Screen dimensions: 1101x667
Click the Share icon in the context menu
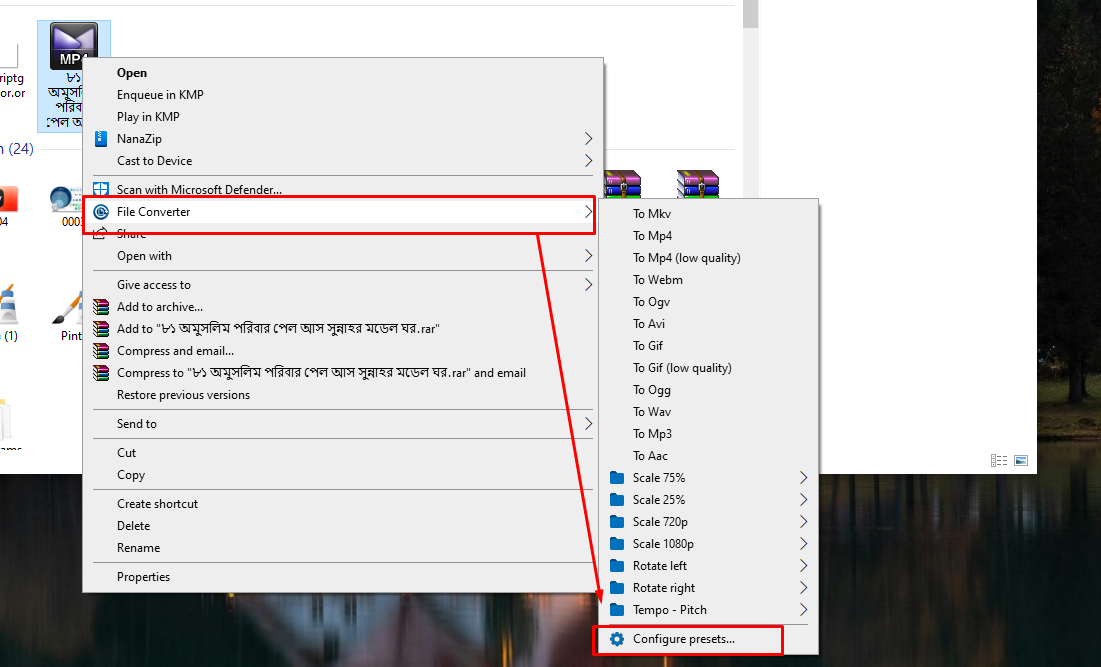[101, 233]
